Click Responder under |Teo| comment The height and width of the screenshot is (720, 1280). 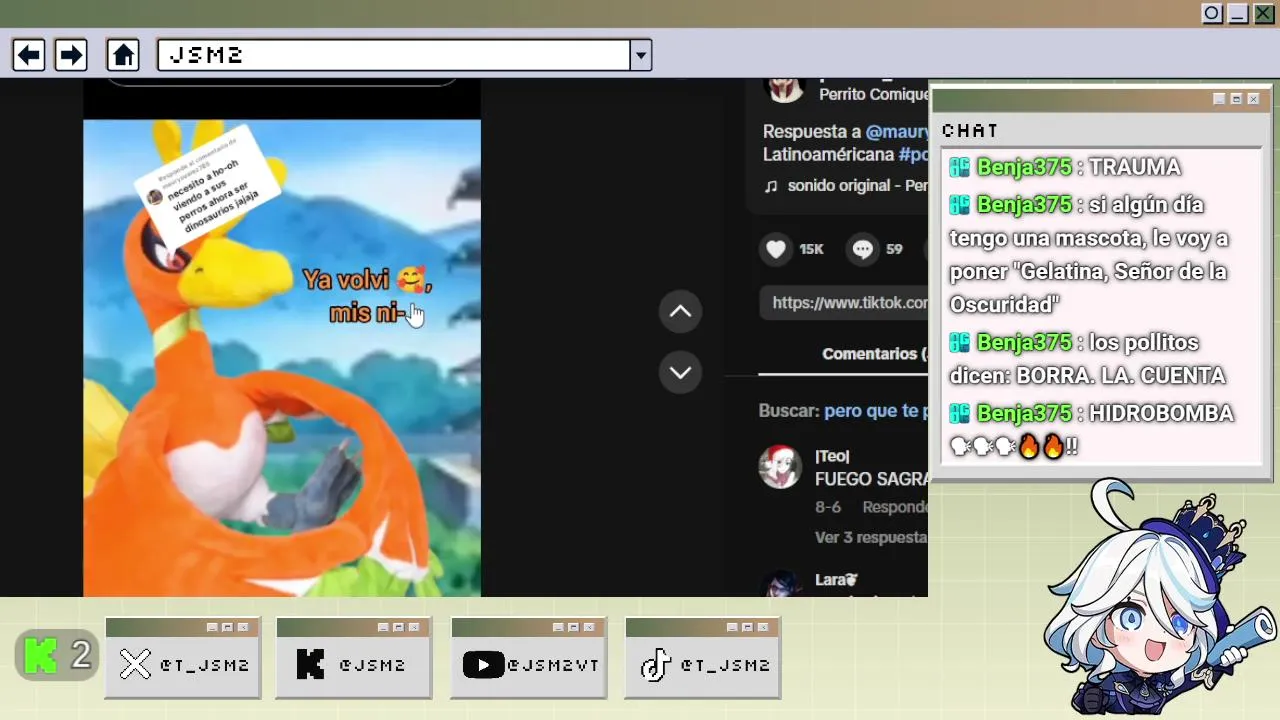pos(895,507)
